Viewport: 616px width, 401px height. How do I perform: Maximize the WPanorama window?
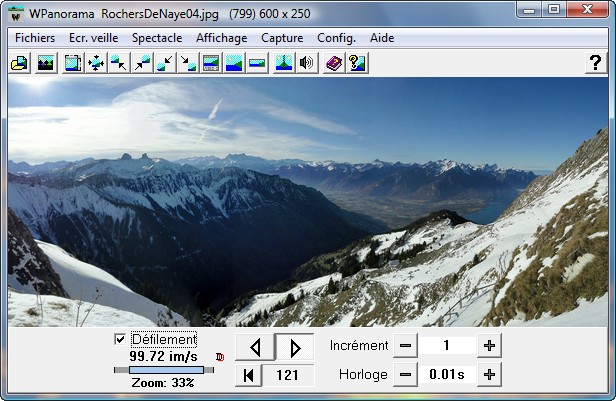(x=554, y=9)
